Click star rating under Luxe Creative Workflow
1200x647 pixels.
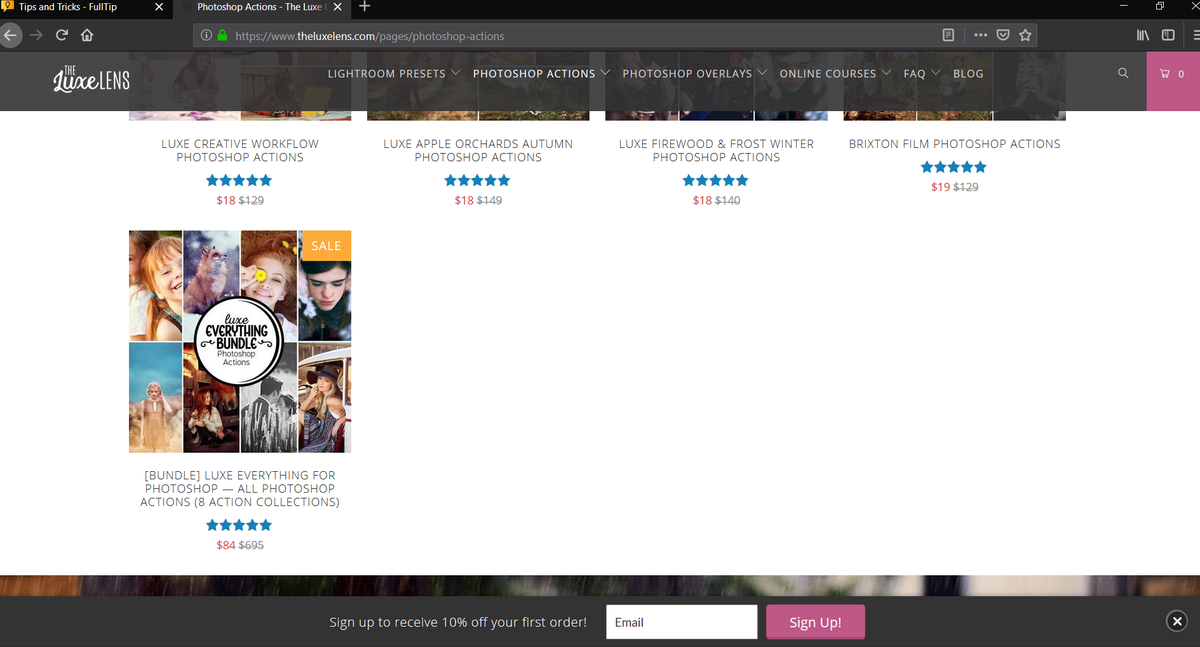239,181
